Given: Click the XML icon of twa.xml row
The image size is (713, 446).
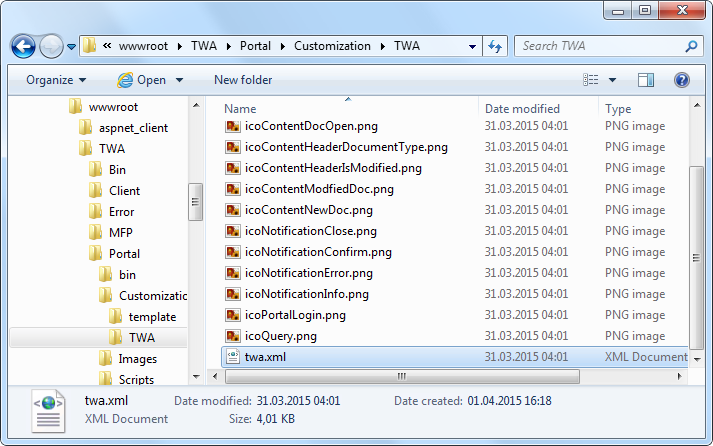Looking at the screenshot, I should 233,356.
